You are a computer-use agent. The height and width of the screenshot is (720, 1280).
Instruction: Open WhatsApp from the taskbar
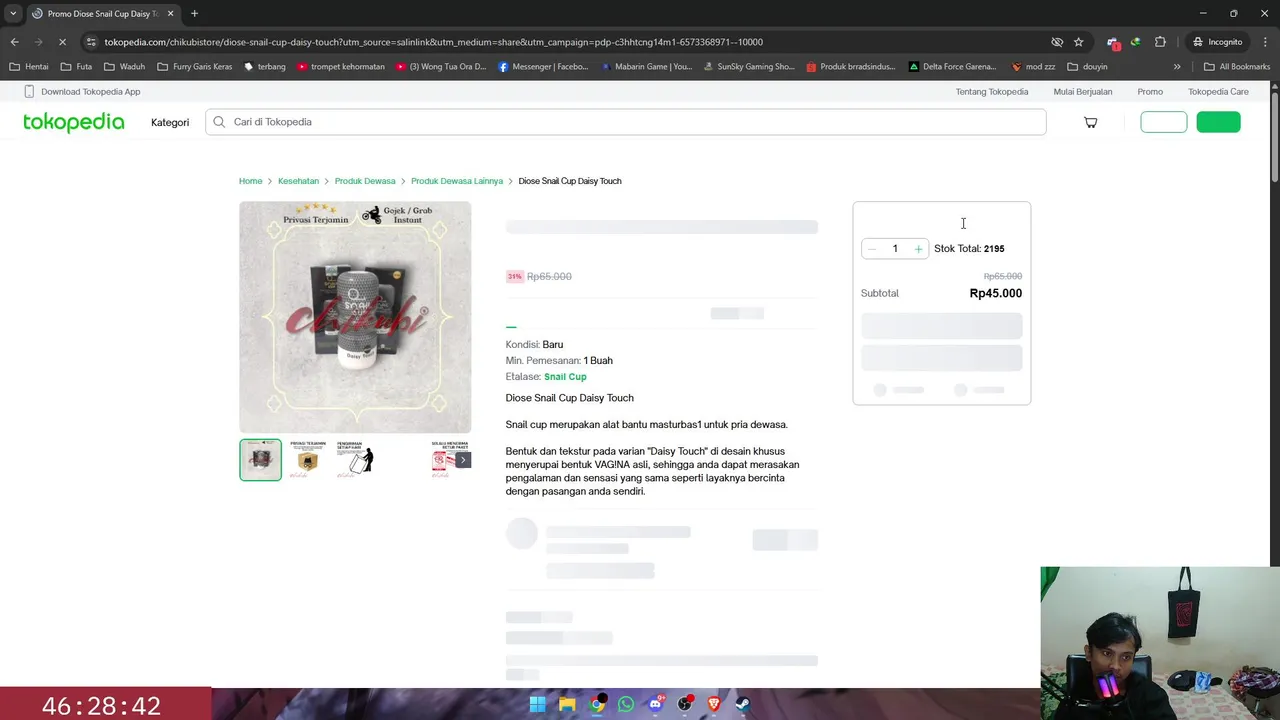[626, 704]
